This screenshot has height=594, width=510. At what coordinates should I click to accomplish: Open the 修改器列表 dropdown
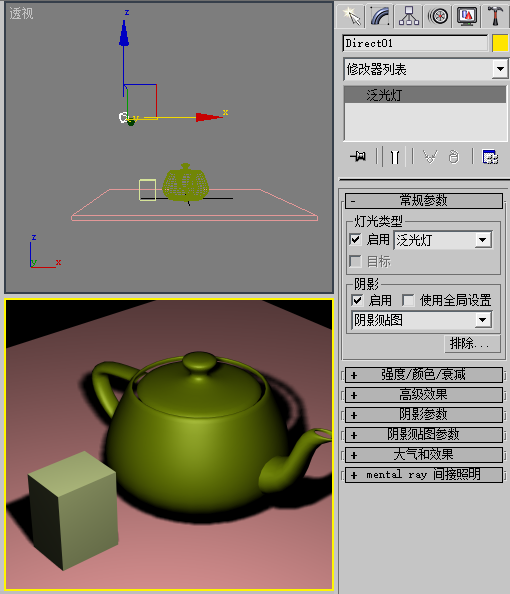pyautogui.click(x=425, y=69)
